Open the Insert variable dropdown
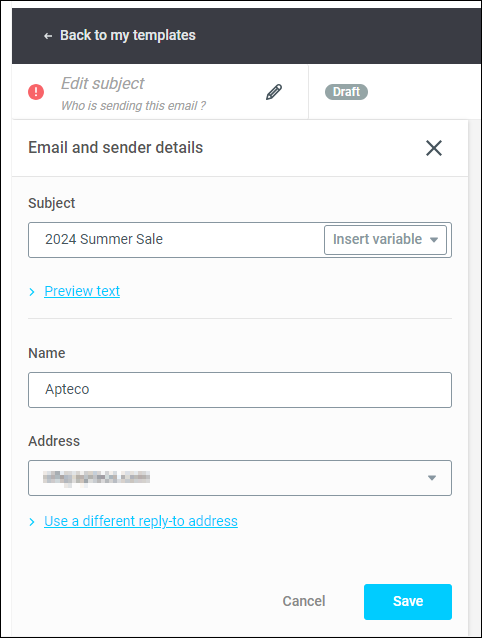Viewport: 482px width, 638px height. point(385,240)
